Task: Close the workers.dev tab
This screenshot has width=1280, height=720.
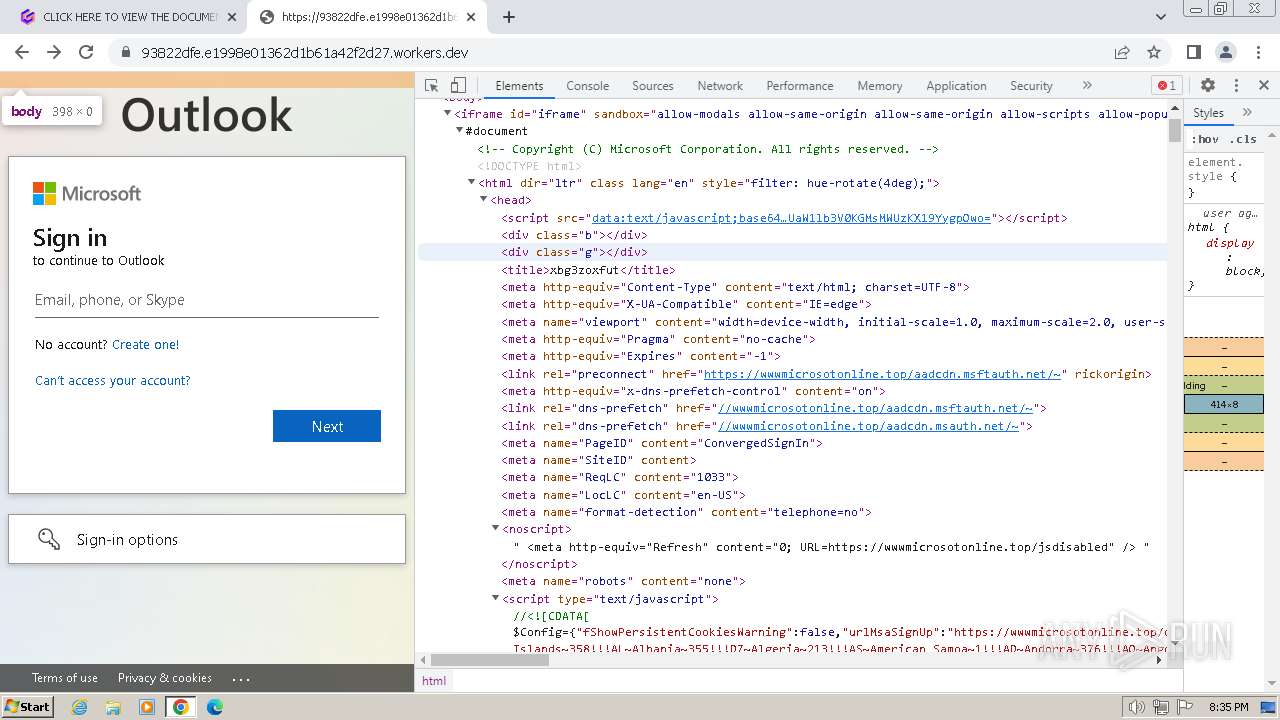Action: (471, 17)
